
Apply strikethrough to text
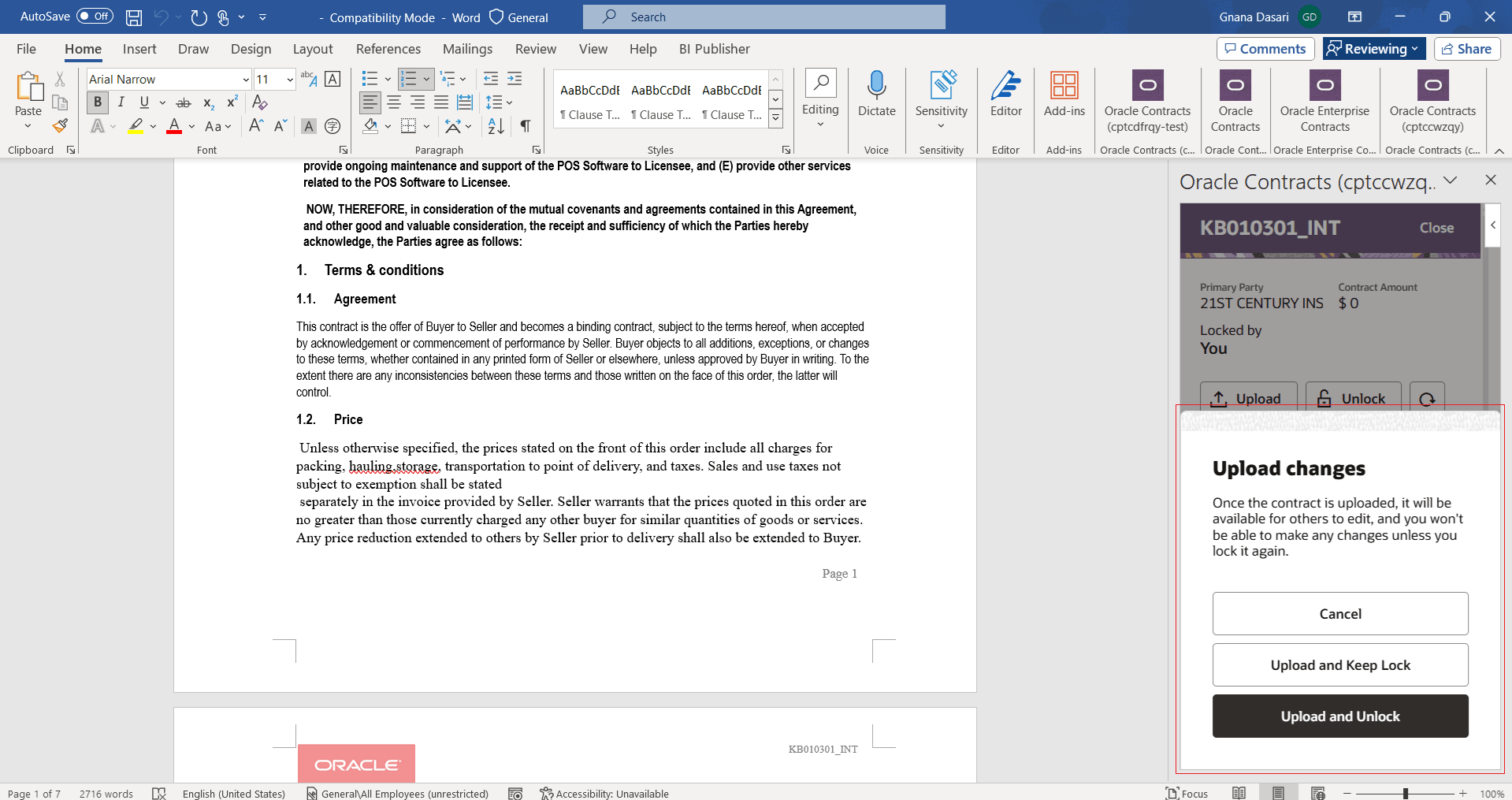pos(184,102)
